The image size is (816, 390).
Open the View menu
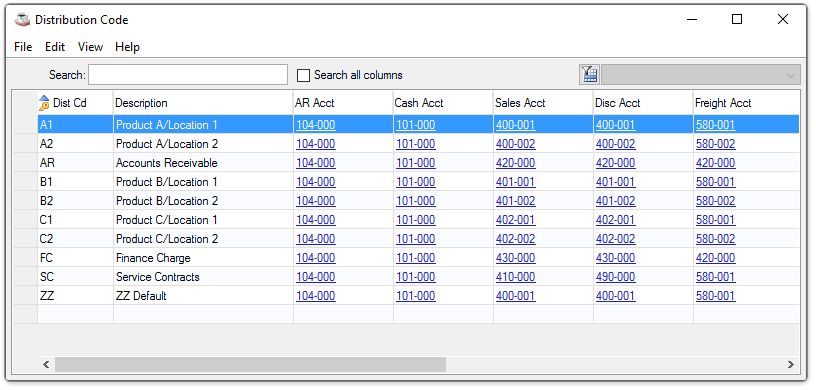click(x=90, y=47)
